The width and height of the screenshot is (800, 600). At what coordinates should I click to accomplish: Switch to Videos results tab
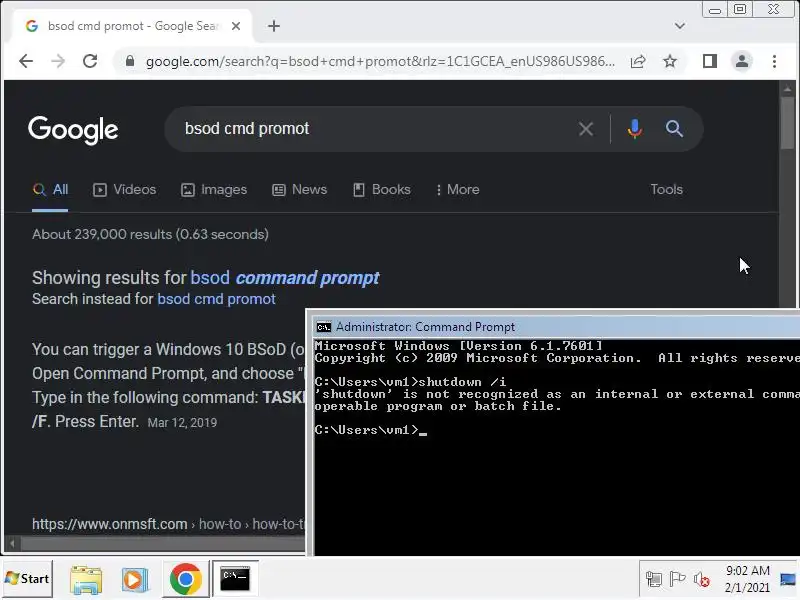(124, 190)
